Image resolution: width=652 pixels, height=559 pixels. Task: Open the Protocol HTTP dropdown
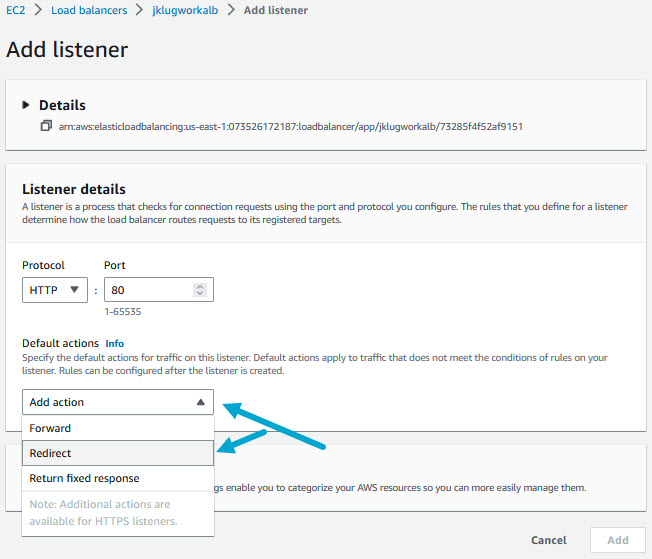tap(55, 290)
